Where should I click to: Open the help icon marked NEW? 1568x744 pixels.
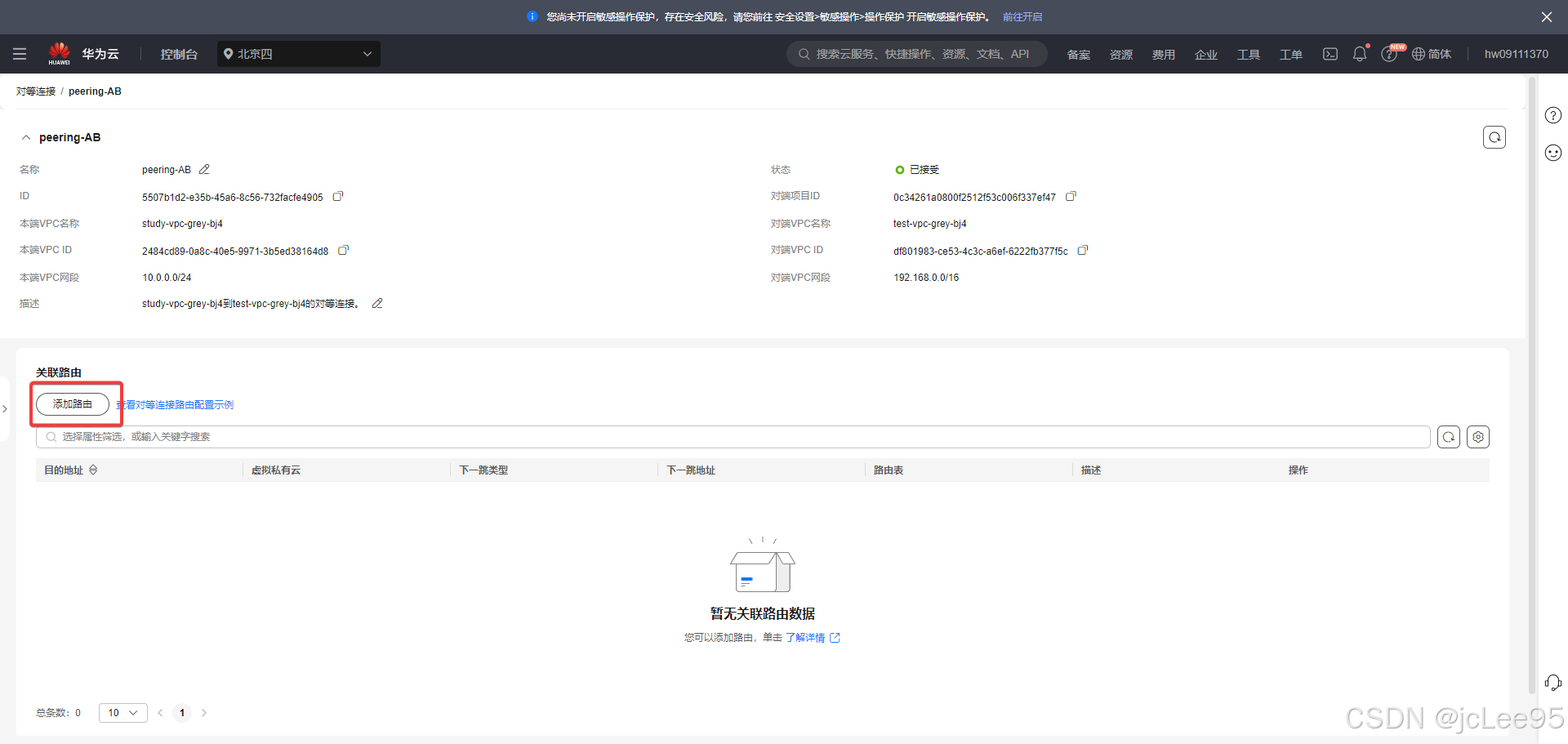(x=1389, y=54)
